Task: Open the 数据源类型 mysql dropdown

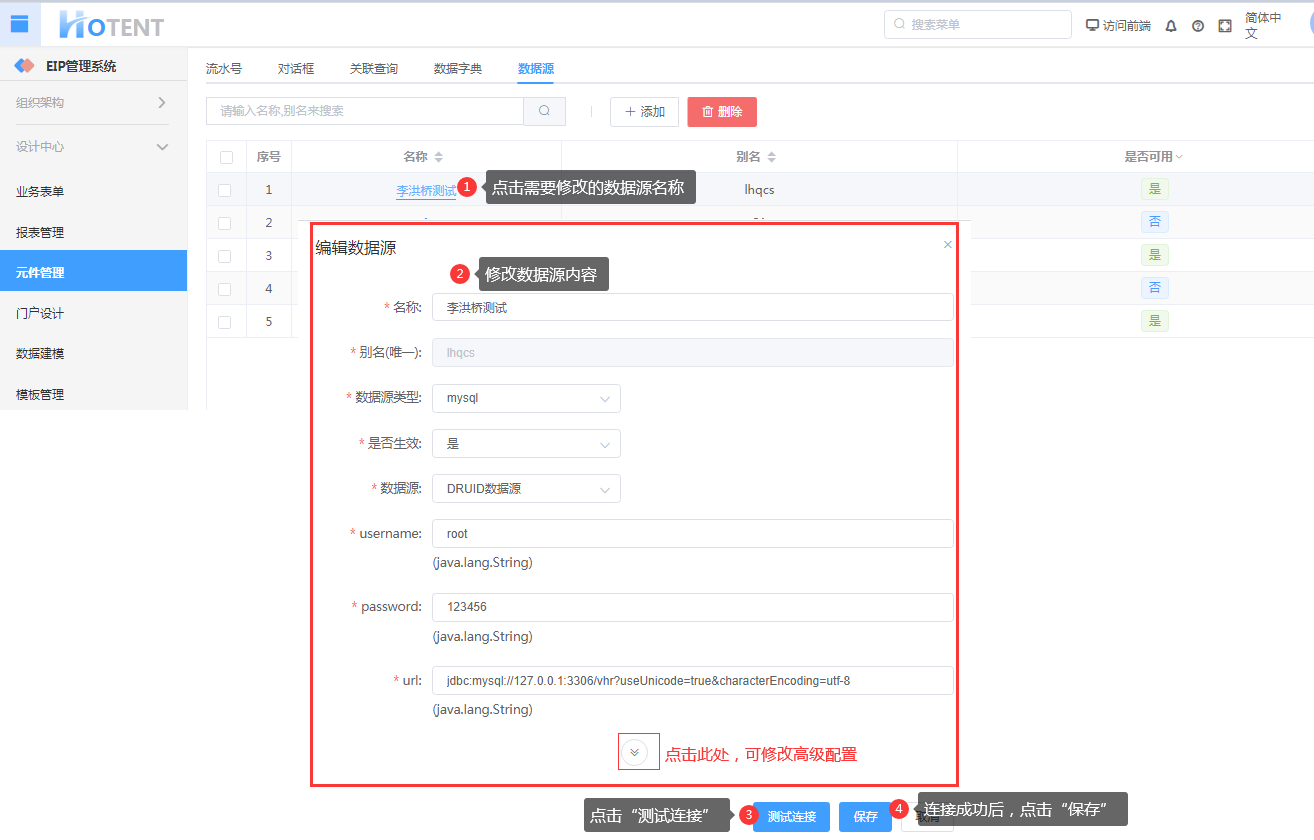Action: pyautogui.click(x=526, y=398)
